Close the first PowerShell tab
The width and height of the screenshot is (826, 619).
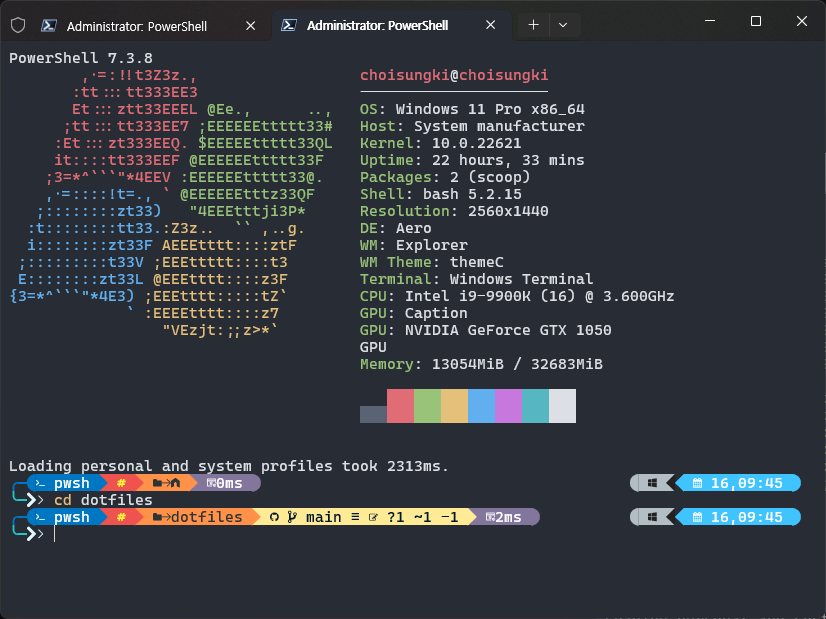tap(249, 26)
